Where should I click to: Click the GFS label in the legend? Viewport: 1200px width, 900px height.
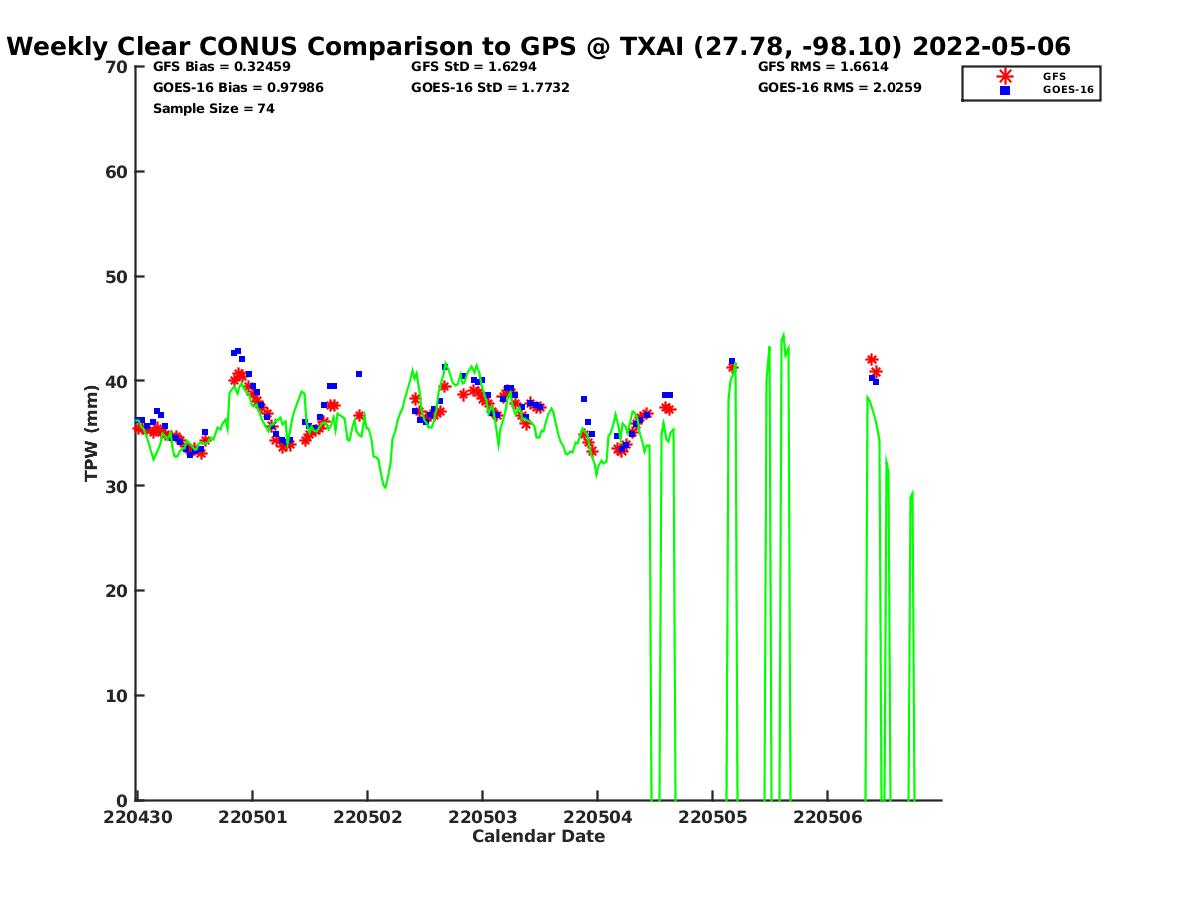1054,76
